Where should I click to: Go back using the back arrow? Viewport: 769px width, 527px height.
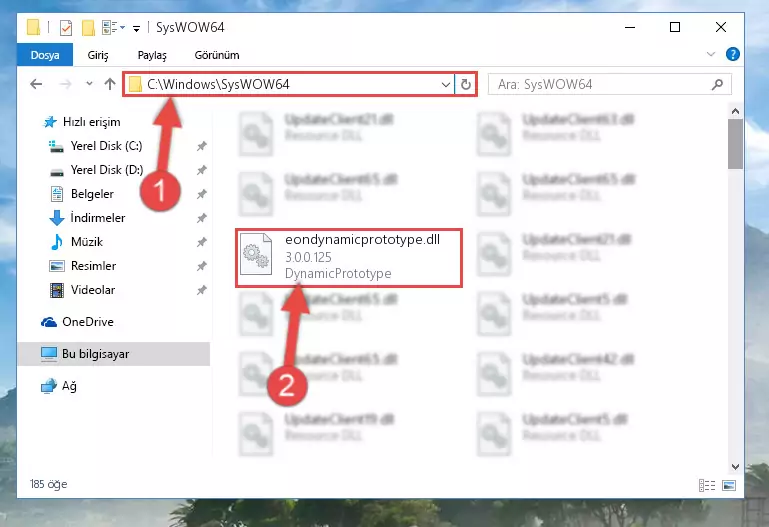click(36, 84)
